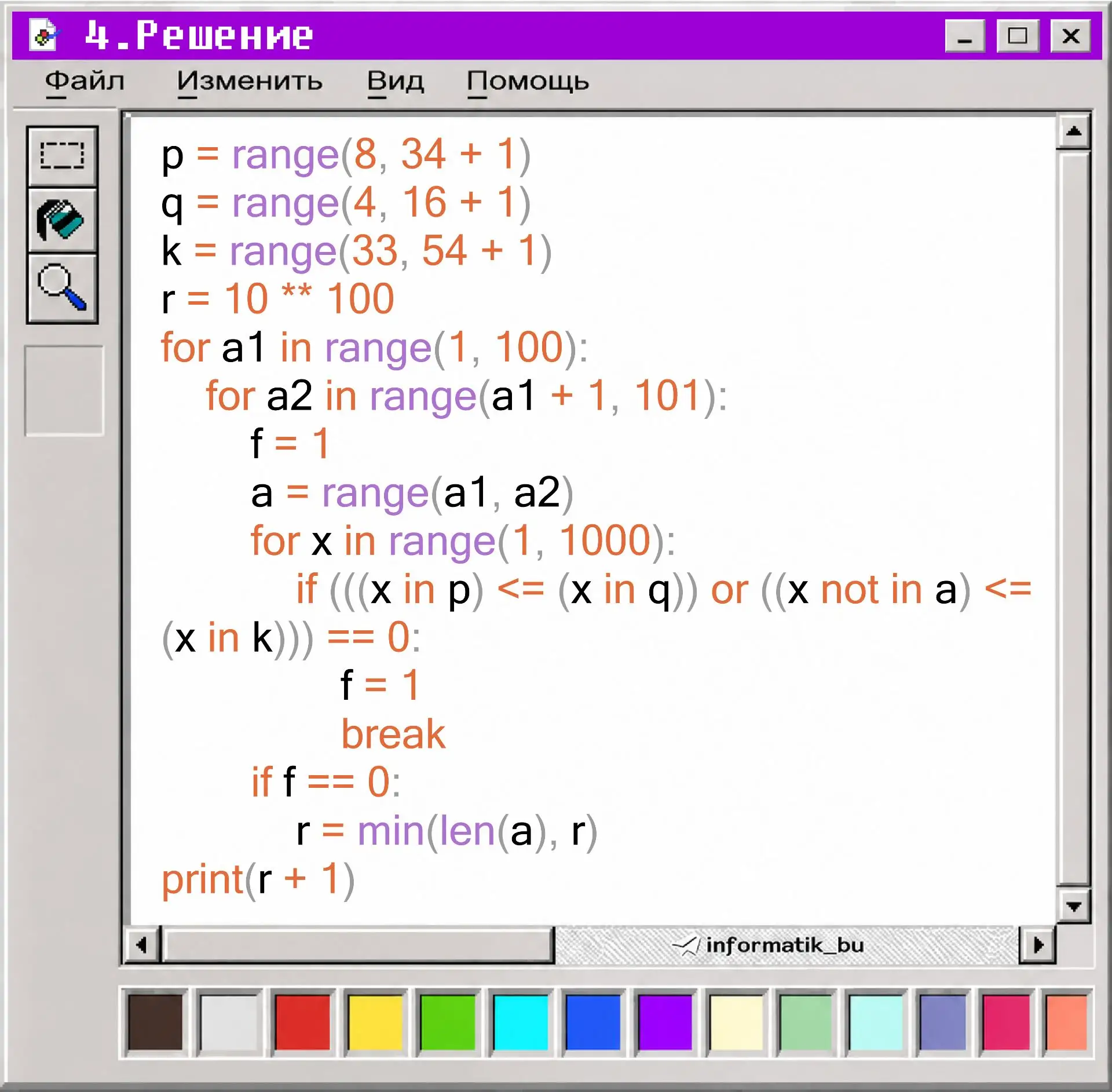Select the rectangular selection tool
The width and height of the screenshot is (1112, 1092).
click(x=63, y=156)
